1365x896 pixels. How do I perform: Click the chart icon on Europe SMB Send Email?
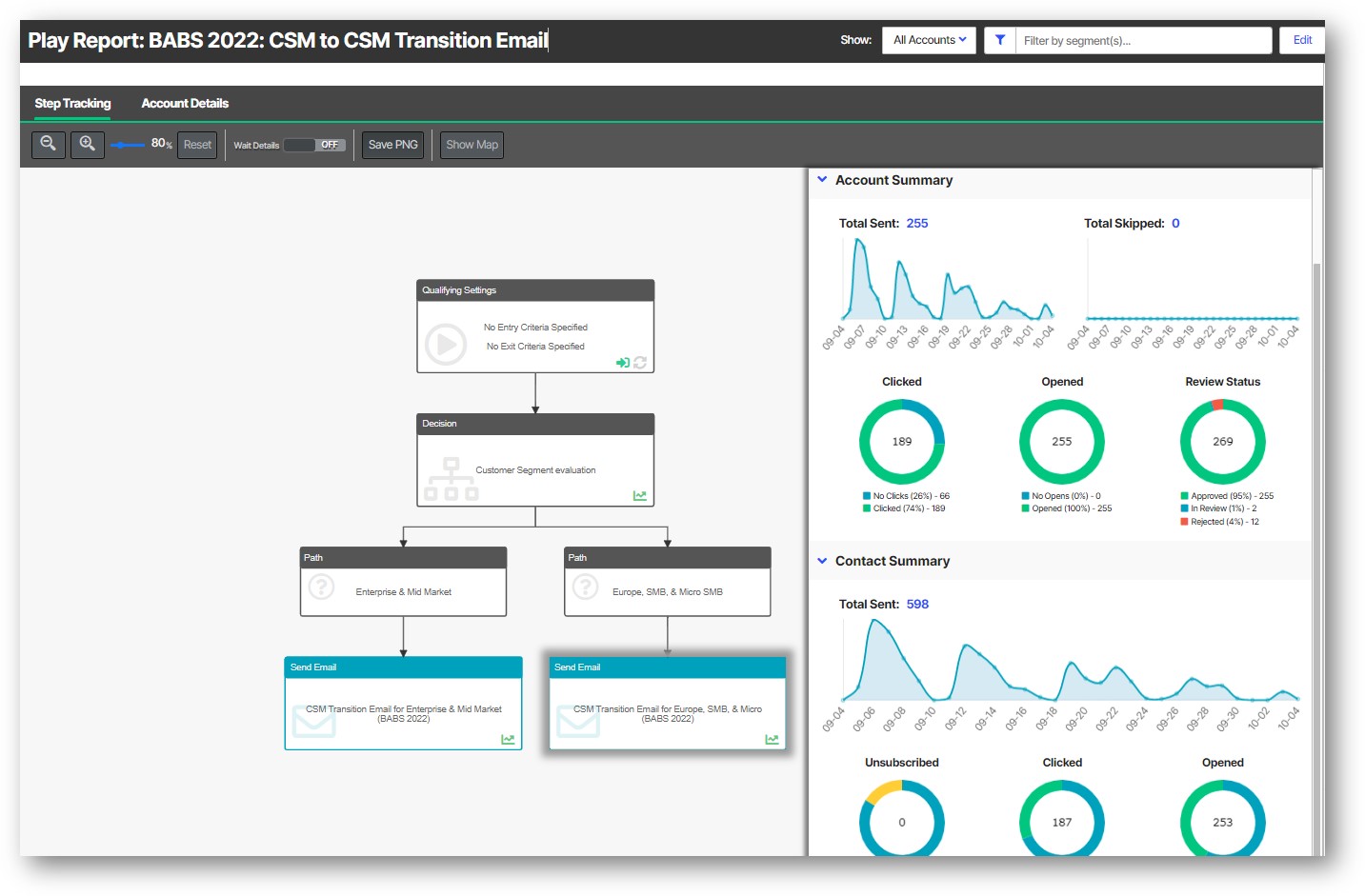coord(772,739)
